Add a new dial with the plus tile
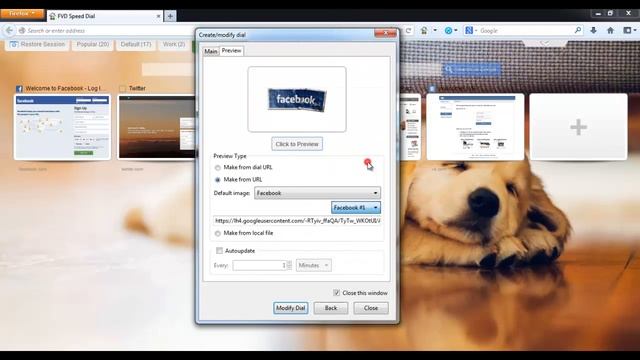The image size is (640, 360). pyautogui.click(x=578, y=127)
